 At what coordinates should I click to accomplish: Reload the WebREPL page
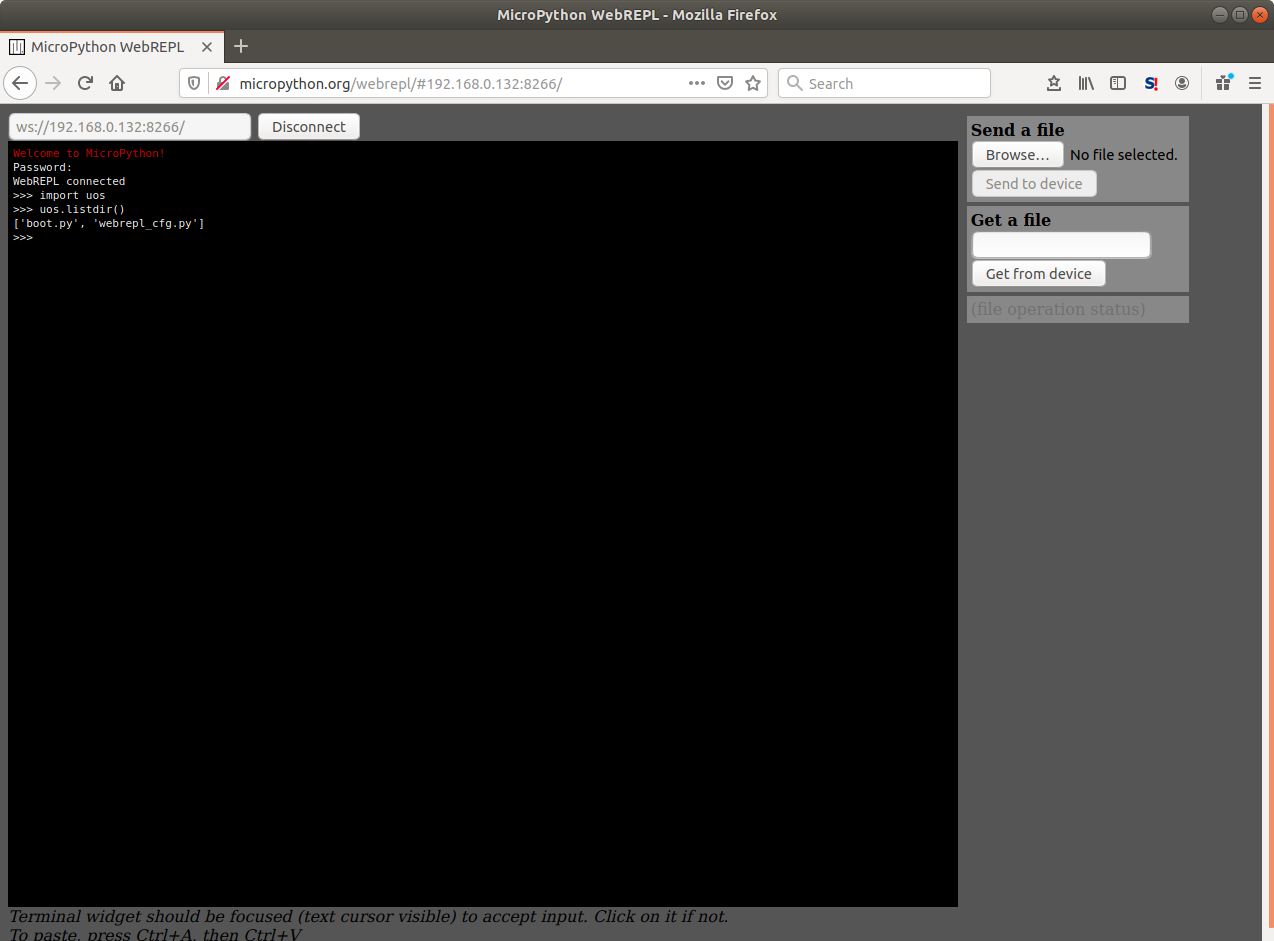point(85,83)
